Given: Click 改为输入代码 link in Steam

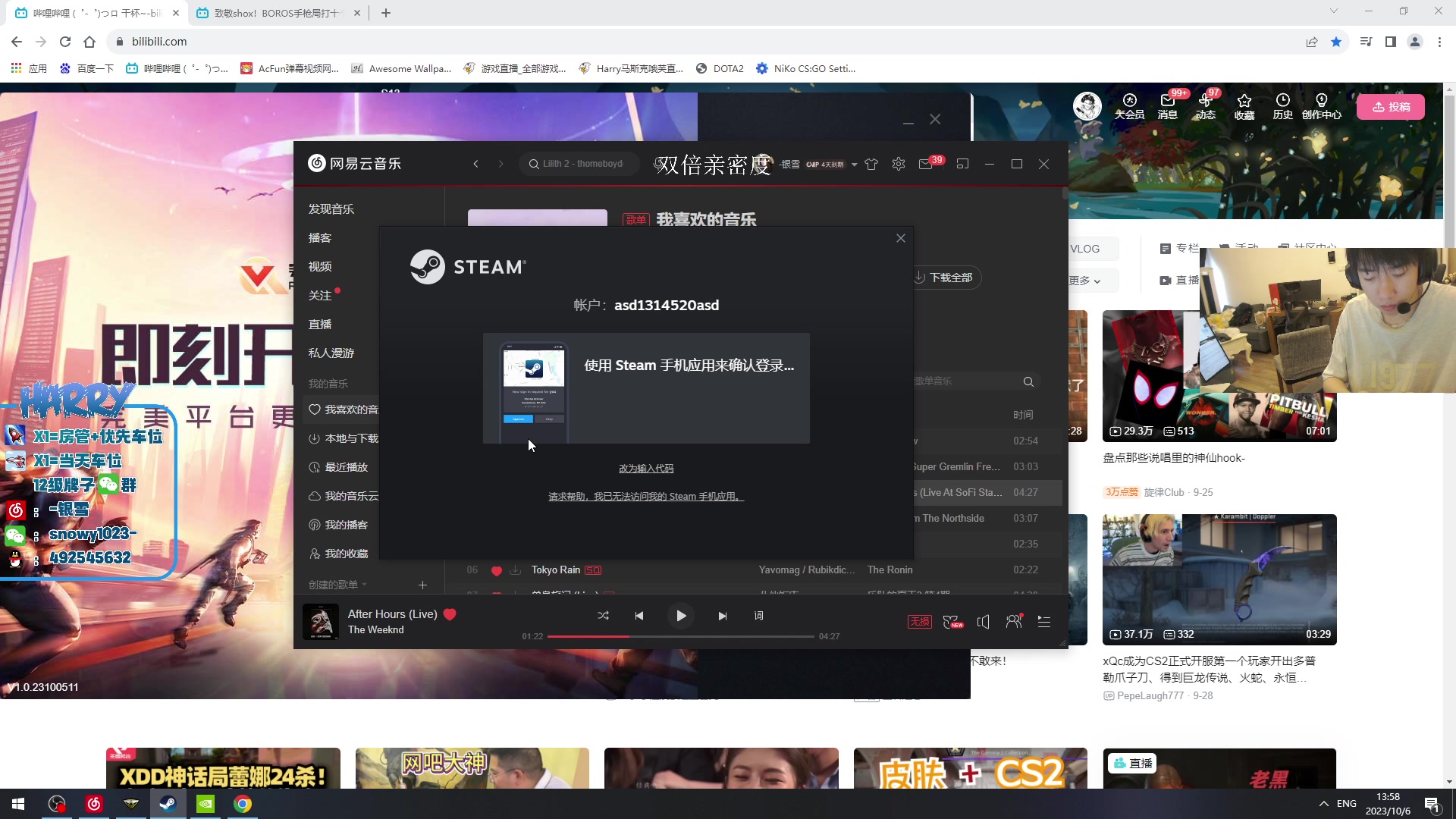Looking at the screenshot, I should point(646,469).
